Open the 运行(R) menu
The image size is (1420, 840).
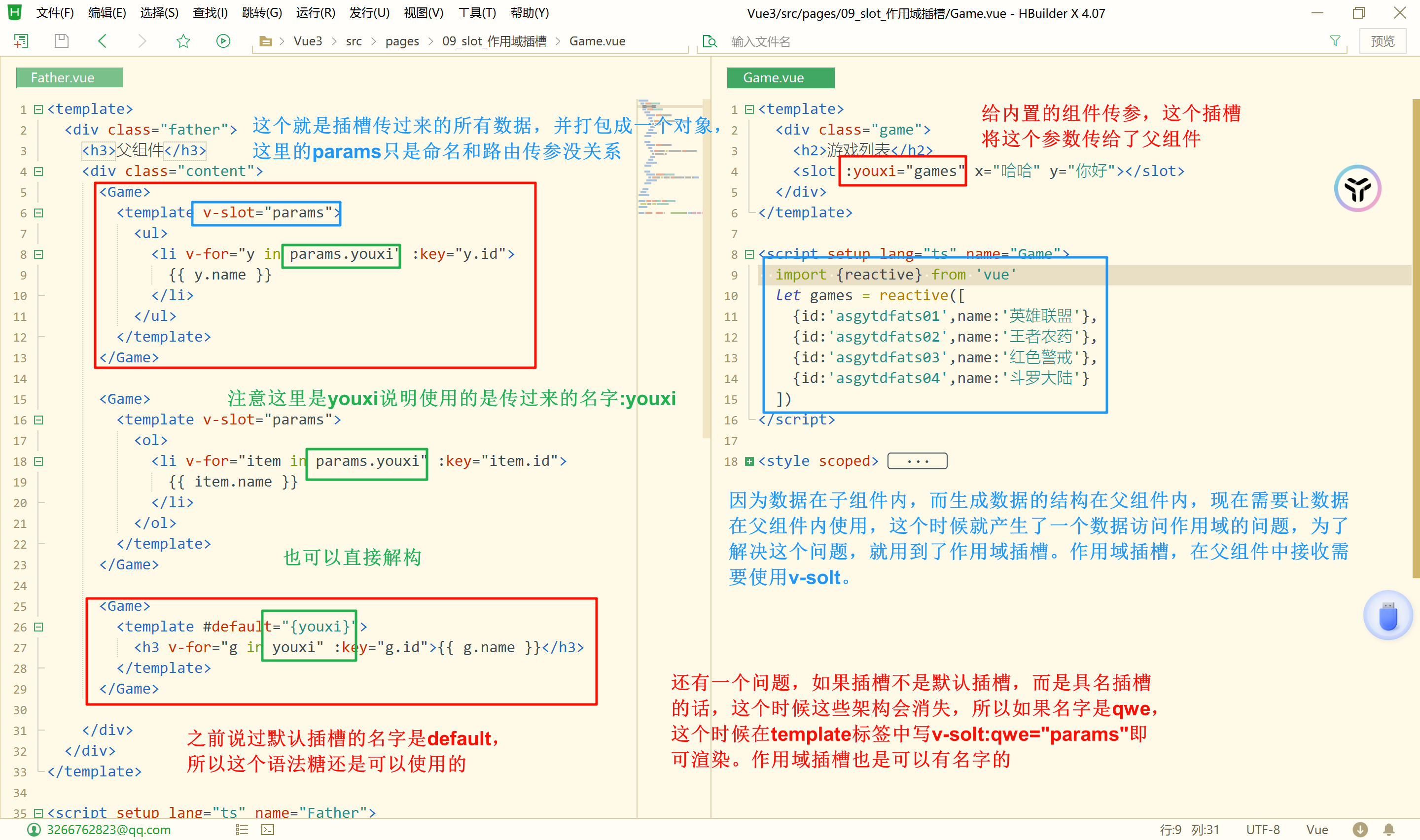pos(315,12)
